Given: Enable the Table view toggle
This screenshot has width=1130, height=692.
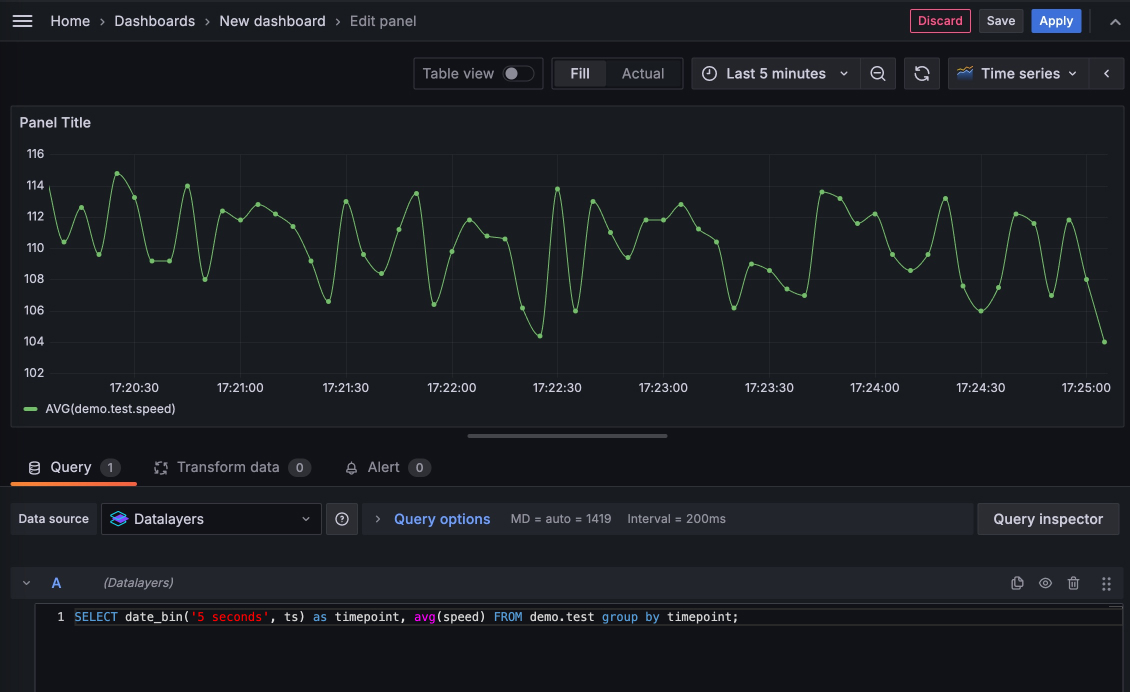Looking at the screenshot, I should click(519, 73).
